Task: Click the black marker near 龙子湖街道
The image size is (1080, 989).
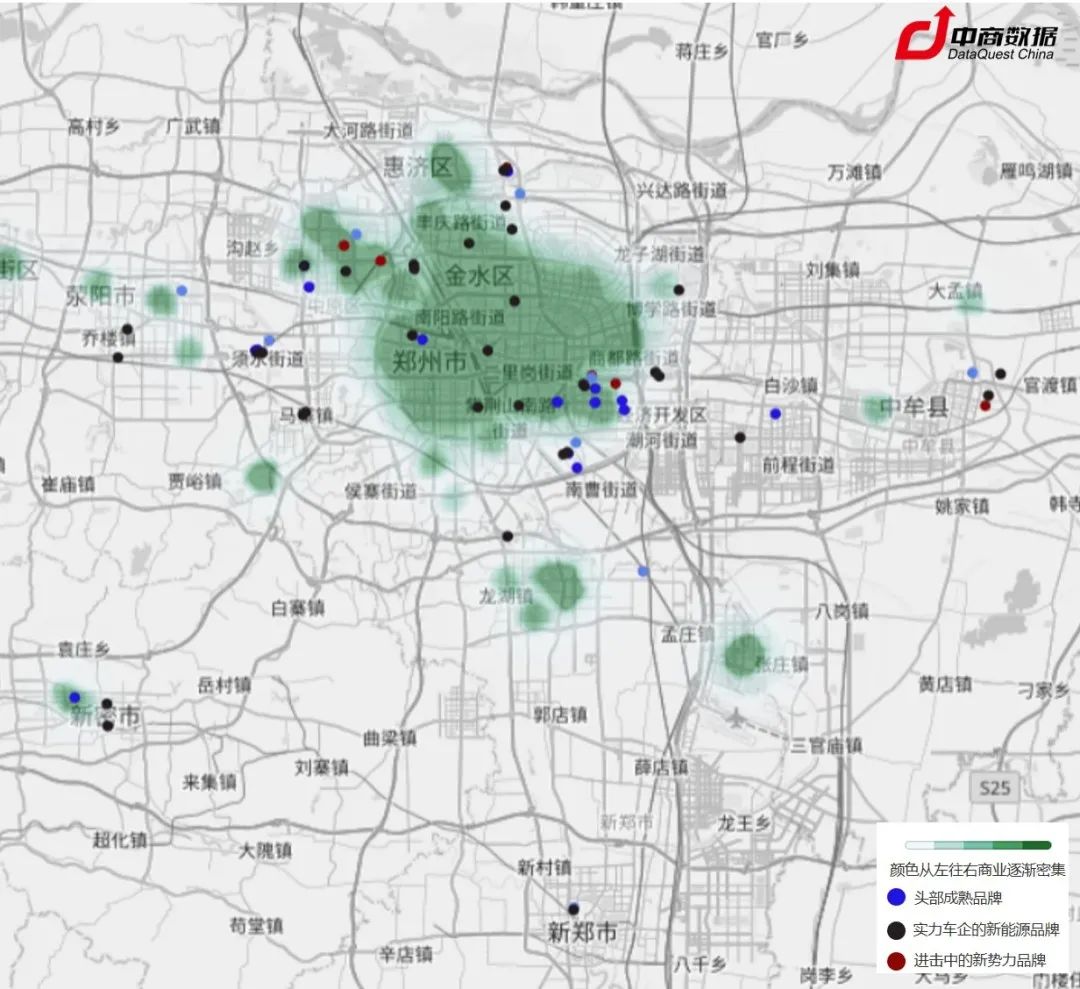Action: (679, 290)
